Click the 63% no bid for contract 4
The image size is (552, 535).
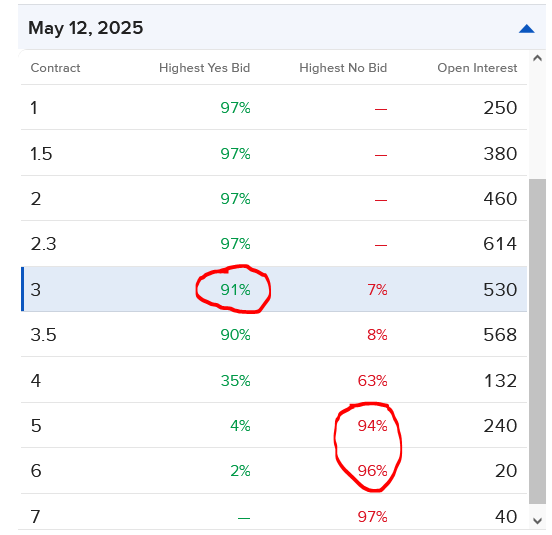[372, 381]
